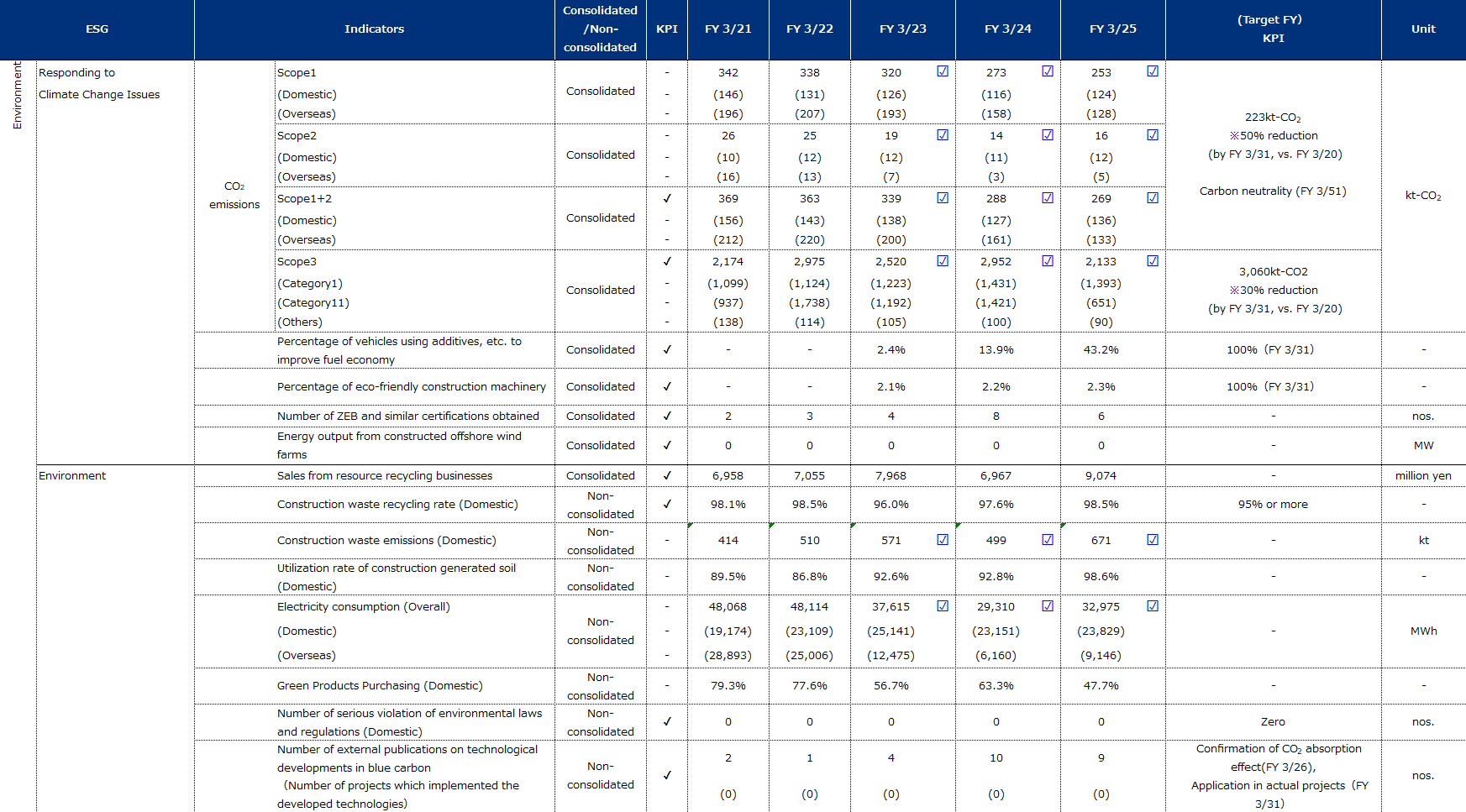Screen dimensions: 1466x812
Task: Click KPI checkmark for serious environmental violations row
Action: (x=667, y=721)
